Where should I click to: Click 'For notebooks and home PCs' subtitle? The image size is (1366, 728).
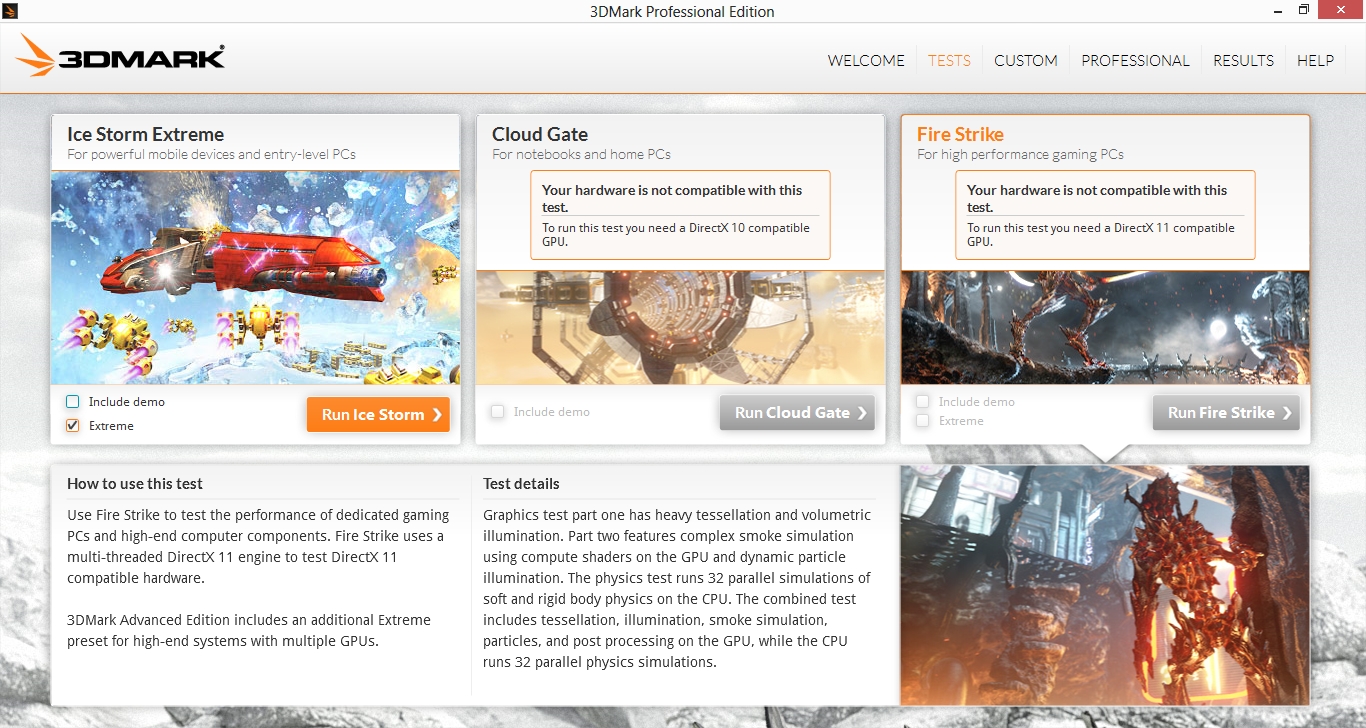point(581,155)
